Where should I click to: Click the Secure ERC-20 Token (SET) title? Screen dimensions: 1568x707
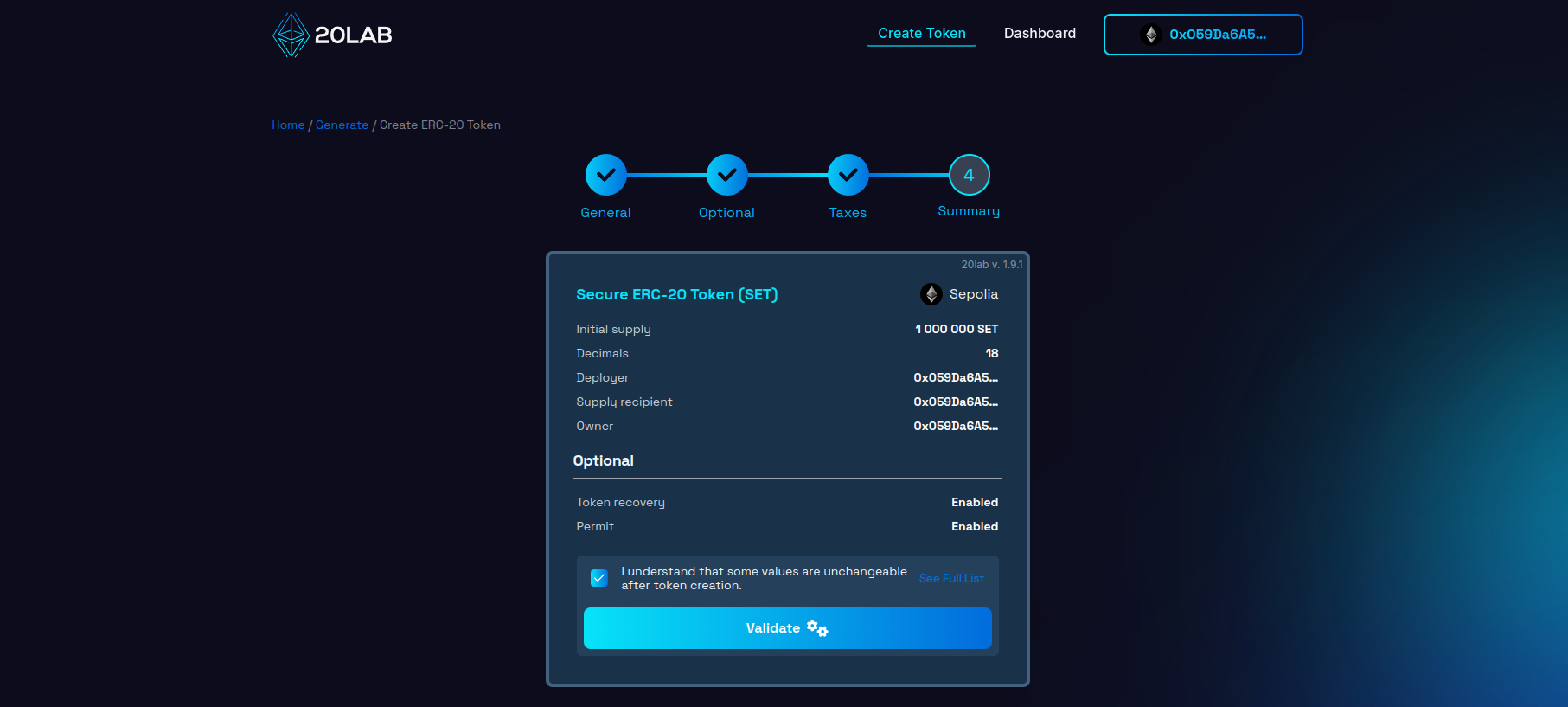pos(677,294)
